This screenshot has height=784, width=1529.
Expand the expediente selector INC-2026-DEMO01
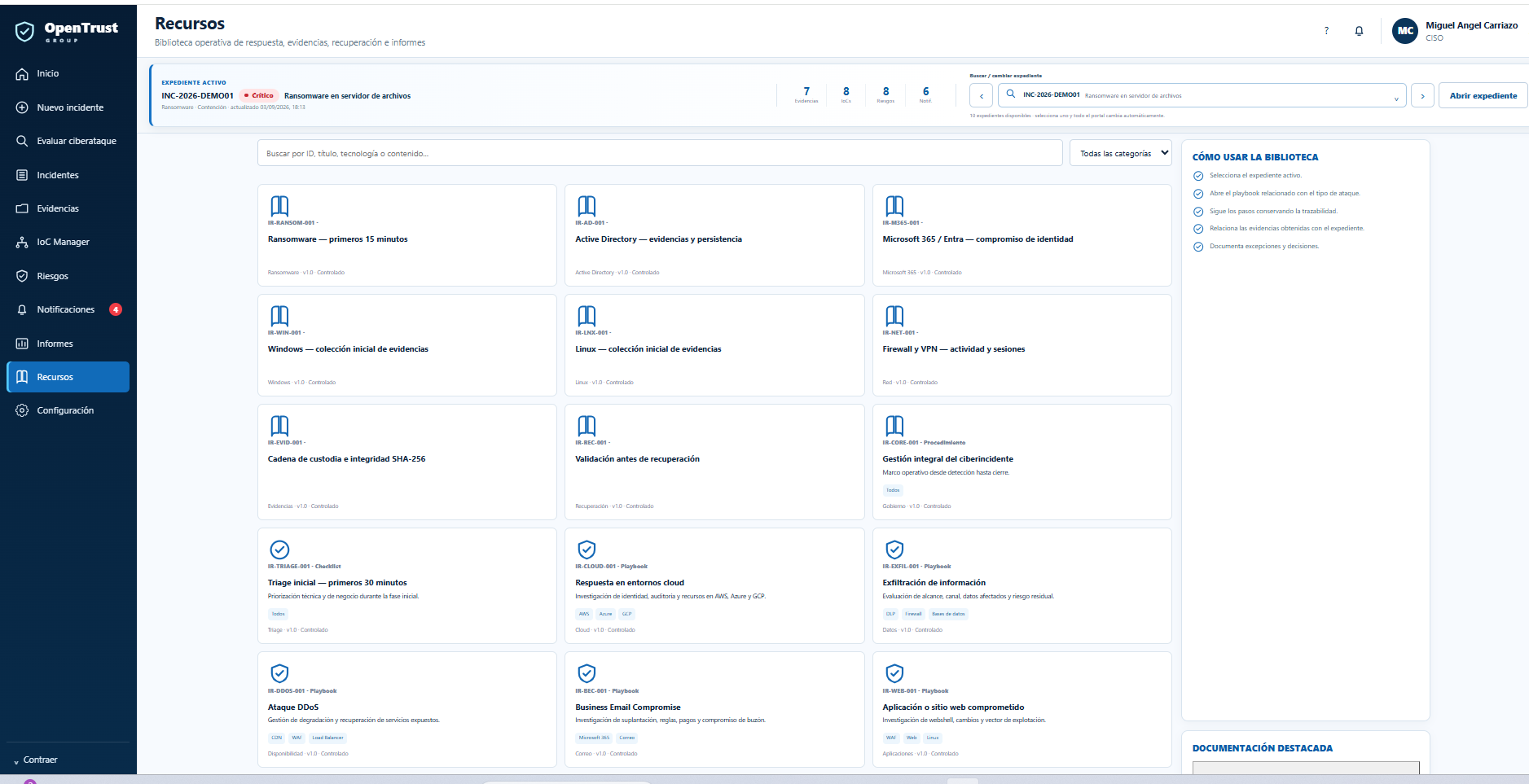(x=1202, y=95)
